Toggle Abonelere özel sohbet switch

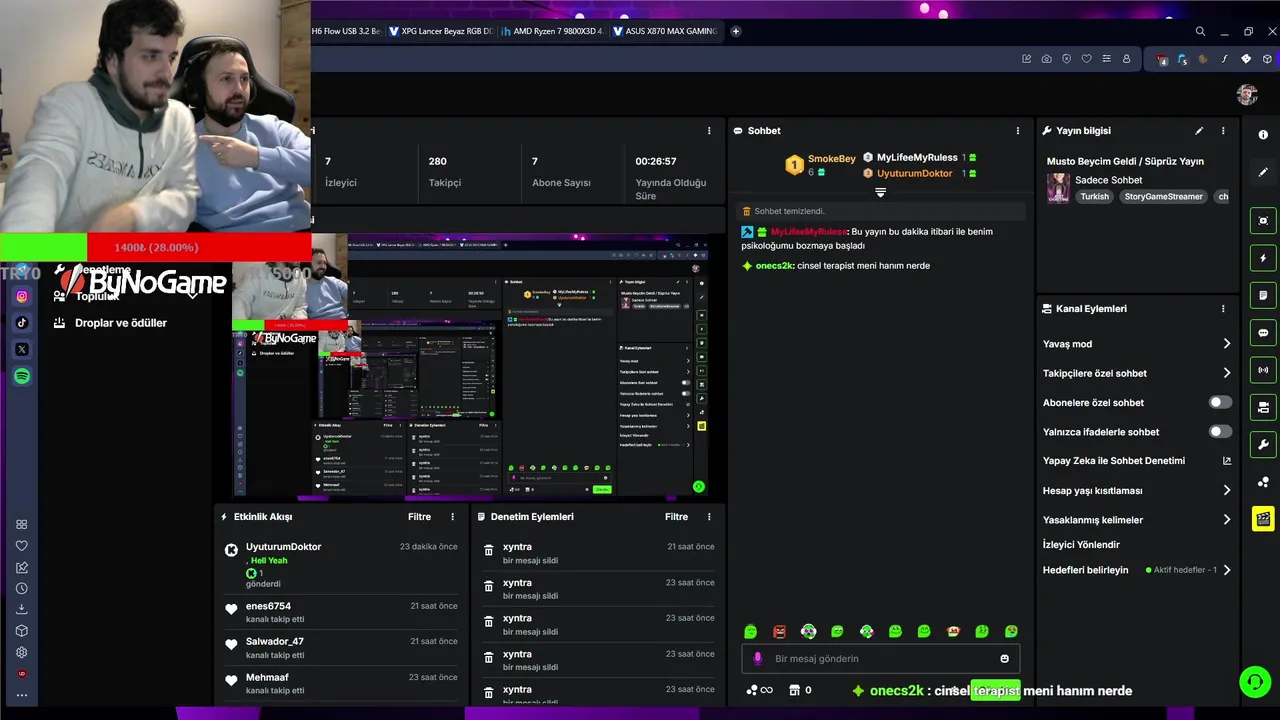(x=1220, y=402)
